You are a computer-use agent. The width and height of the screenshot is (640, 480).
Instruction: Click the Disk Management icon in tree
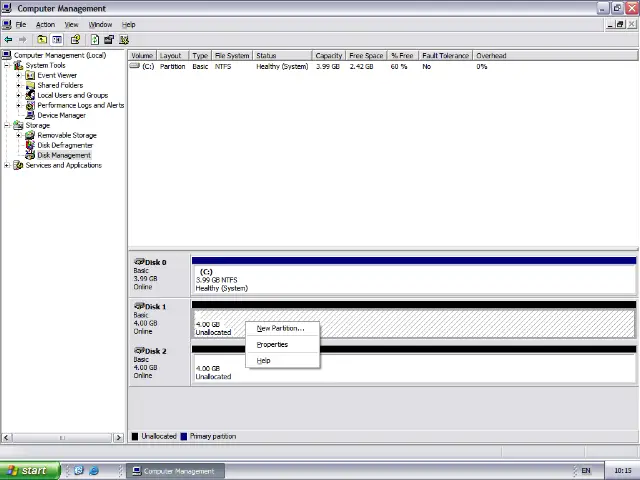(30, 155)
